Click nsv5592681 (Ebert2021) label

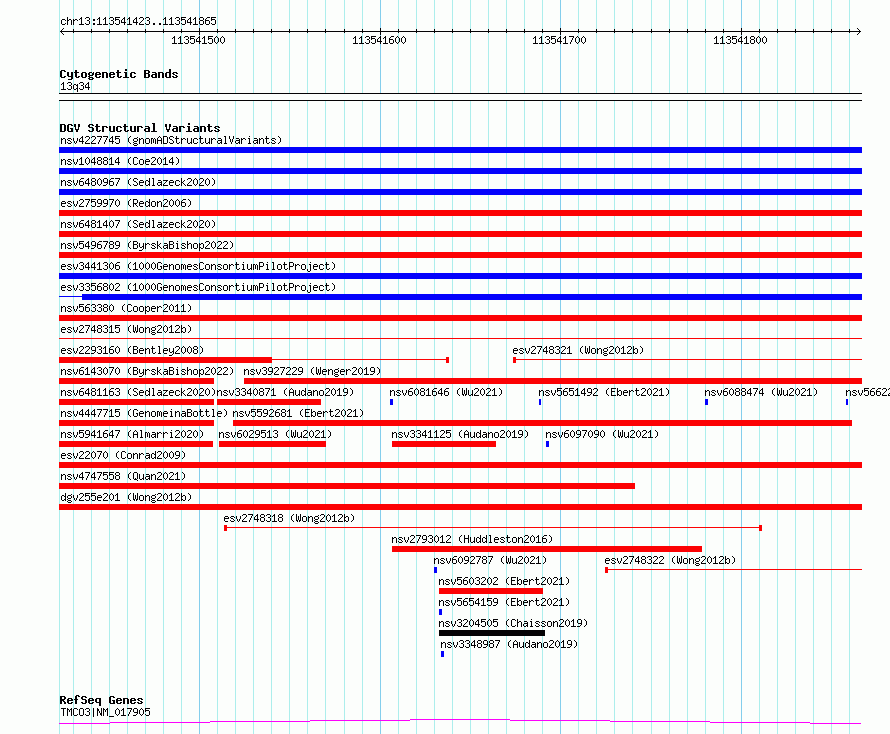coord(298,413)
